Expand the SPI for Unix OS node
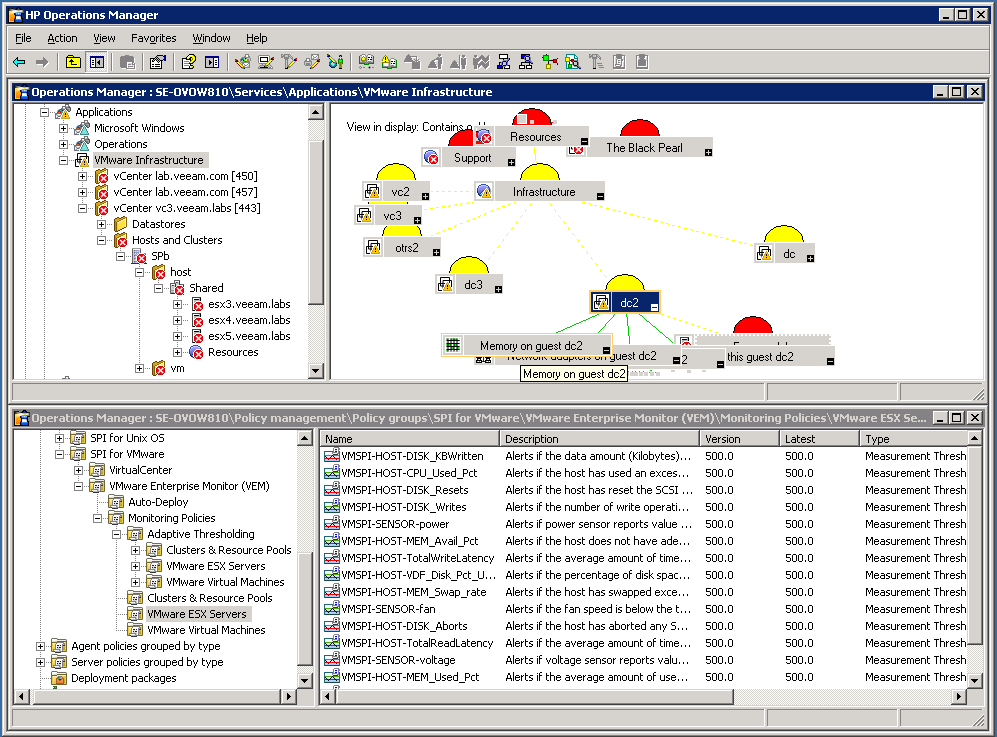Image resolution: width=997 pixels, height=737 pixels. click(59, 438)
